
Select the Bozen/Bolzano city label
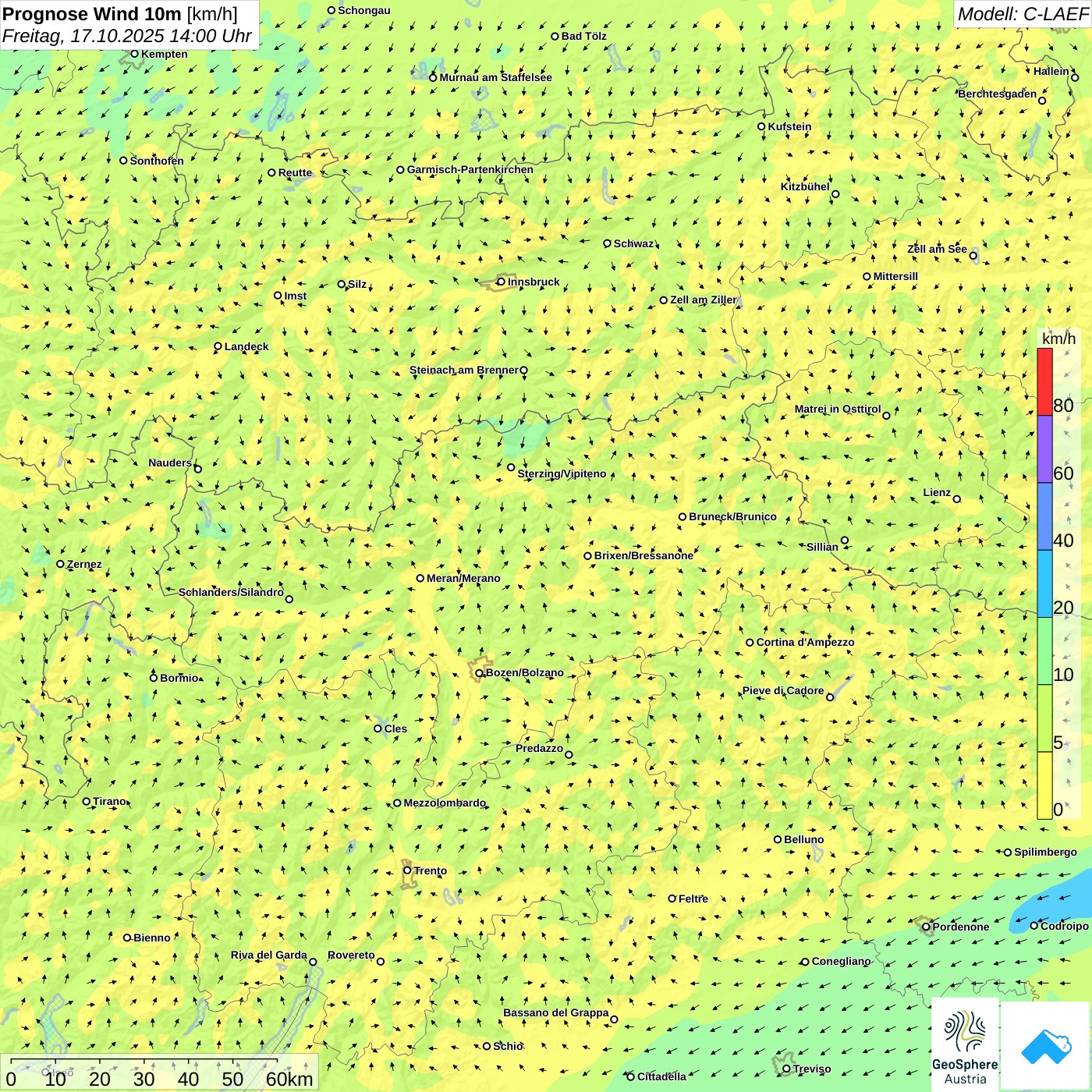click(x=524, y=672)
